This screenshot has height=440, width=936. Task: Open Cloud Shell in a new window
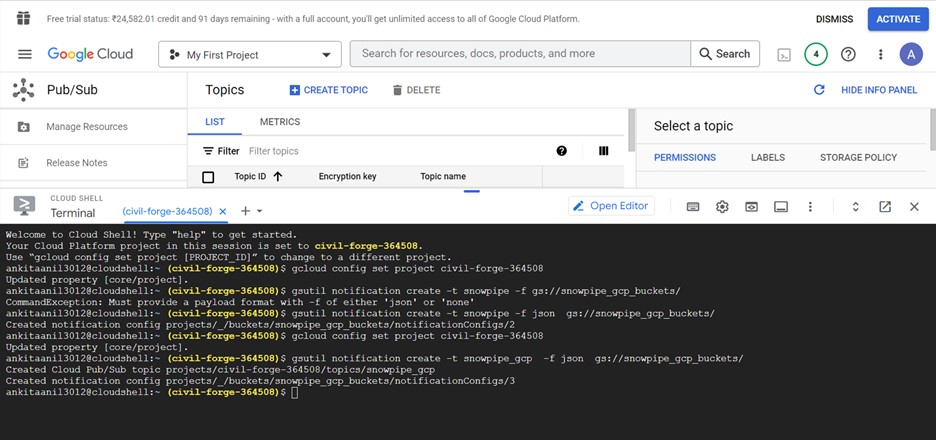pos(885,207)
